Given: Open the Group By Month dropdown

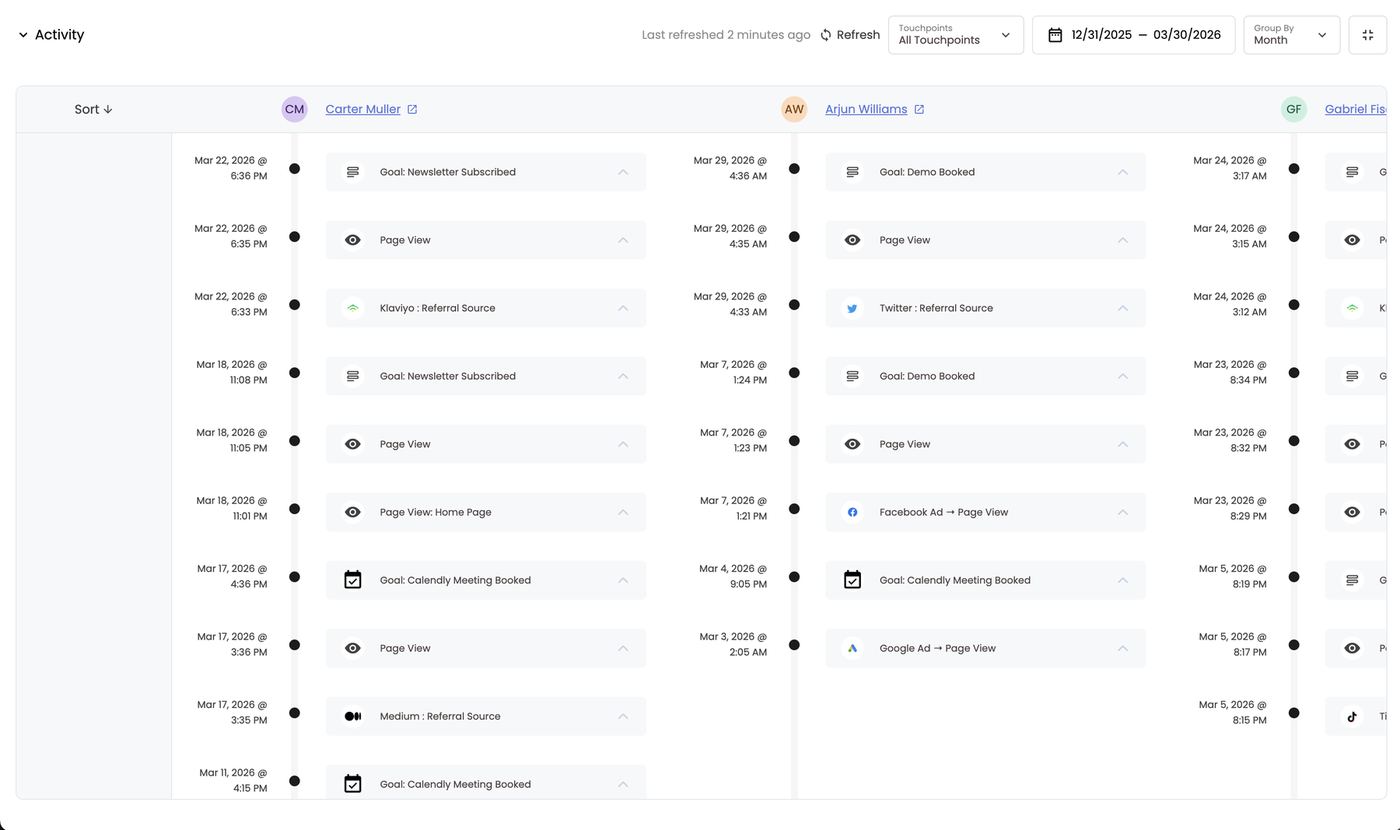Looking at the screenshot, I should click(x=1292, y=35).
